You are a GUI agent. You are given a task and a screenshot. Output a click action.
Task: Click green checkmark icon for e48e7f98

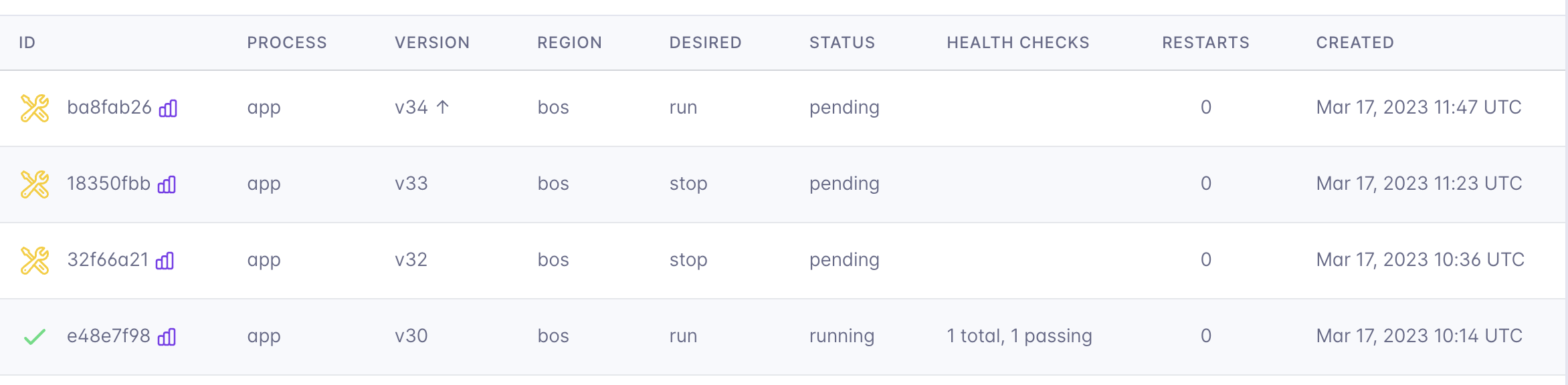point(34,337)
